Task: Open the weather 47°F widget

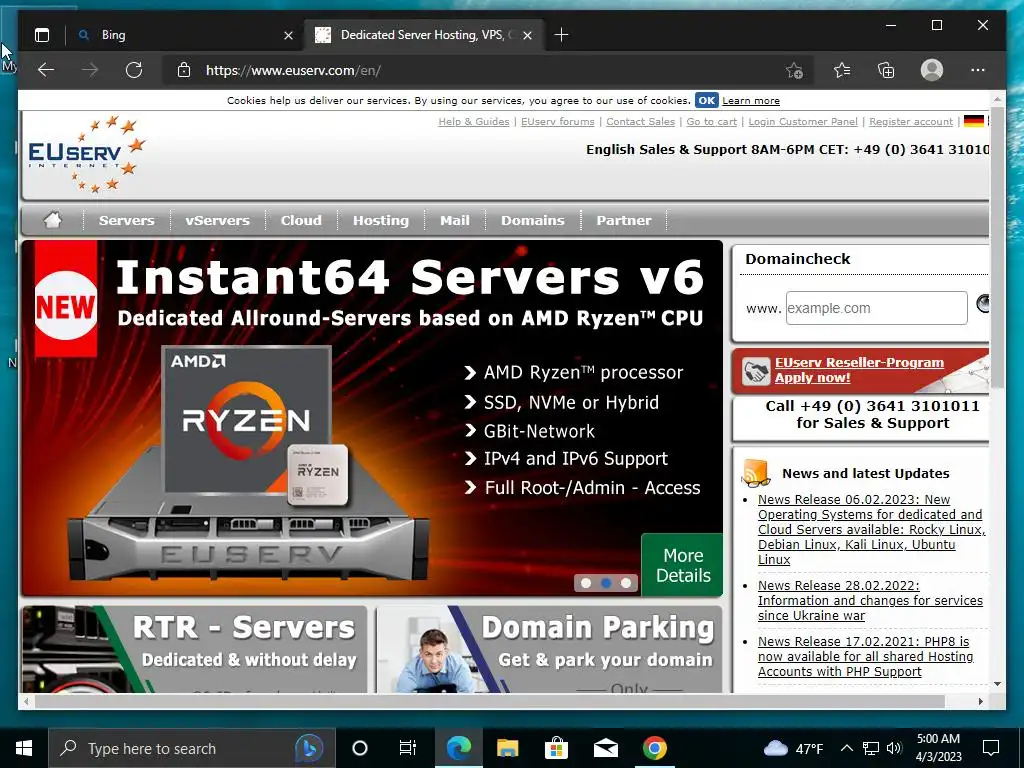Action: coord(793,748)
